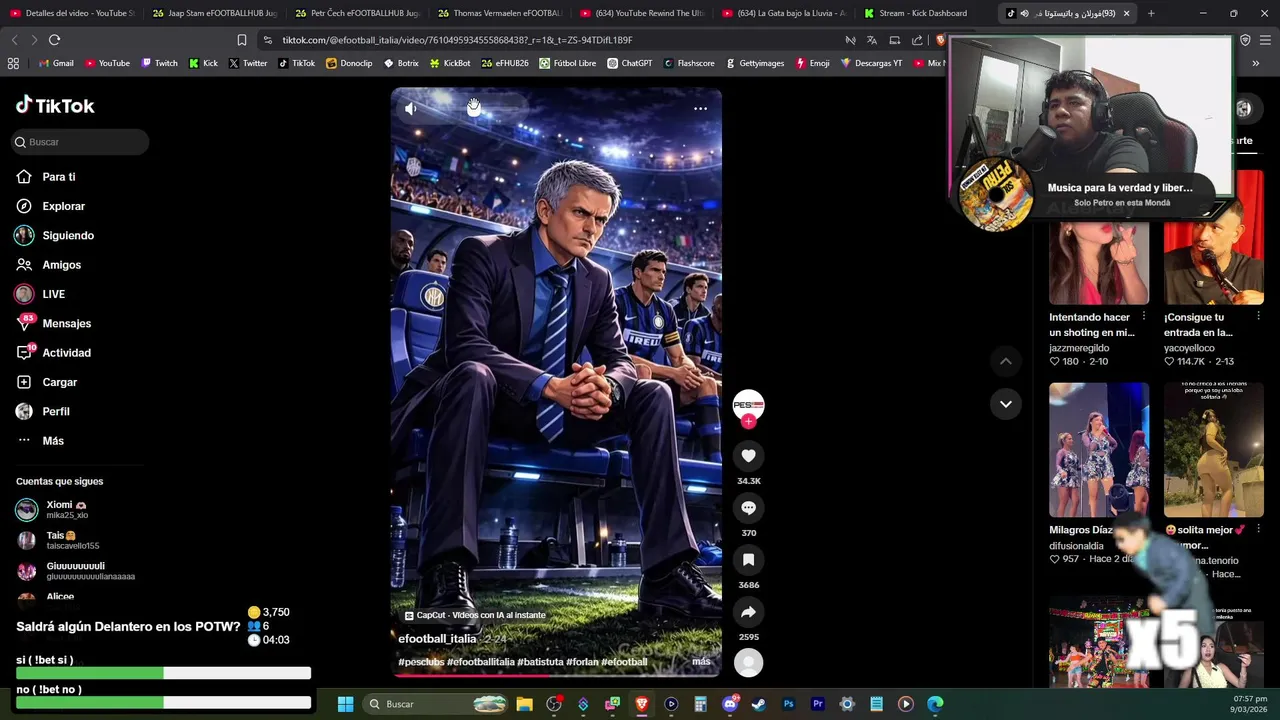Image resolution: width=1280 pixels, height=720 pixels.
Task: Switch to Jaap Stam eFOOTBALLHUB tab
Action: tap(214, 13)
